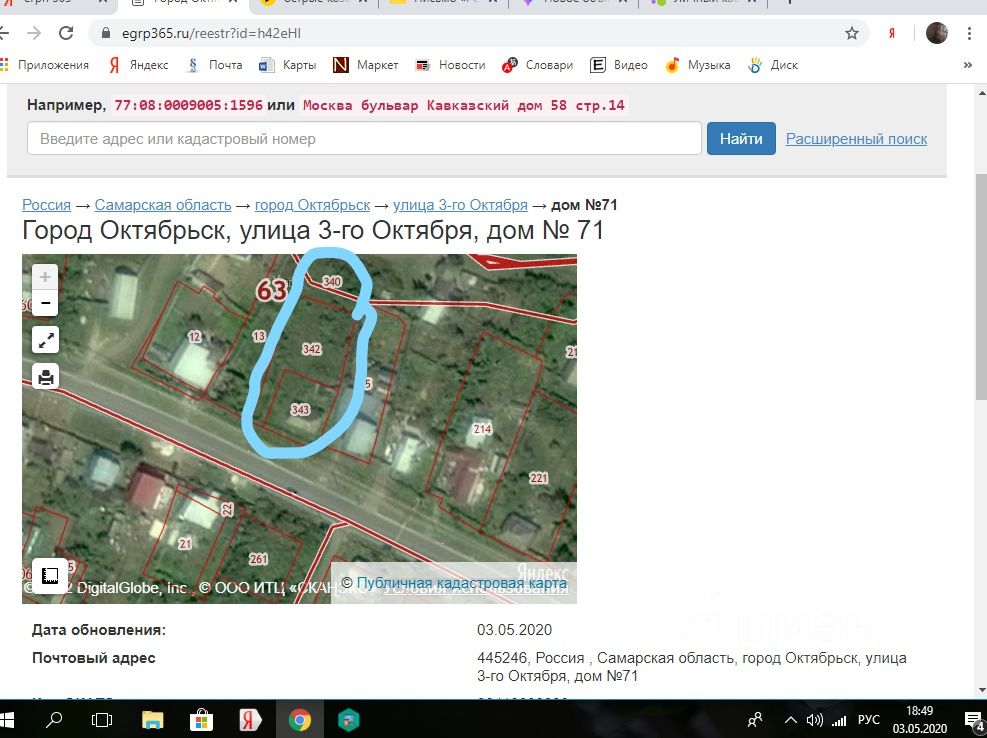Viewport: 987px width, 738px height.
Task: Switch to Chrome in the taskbar
Action: [x=300, y=719]
